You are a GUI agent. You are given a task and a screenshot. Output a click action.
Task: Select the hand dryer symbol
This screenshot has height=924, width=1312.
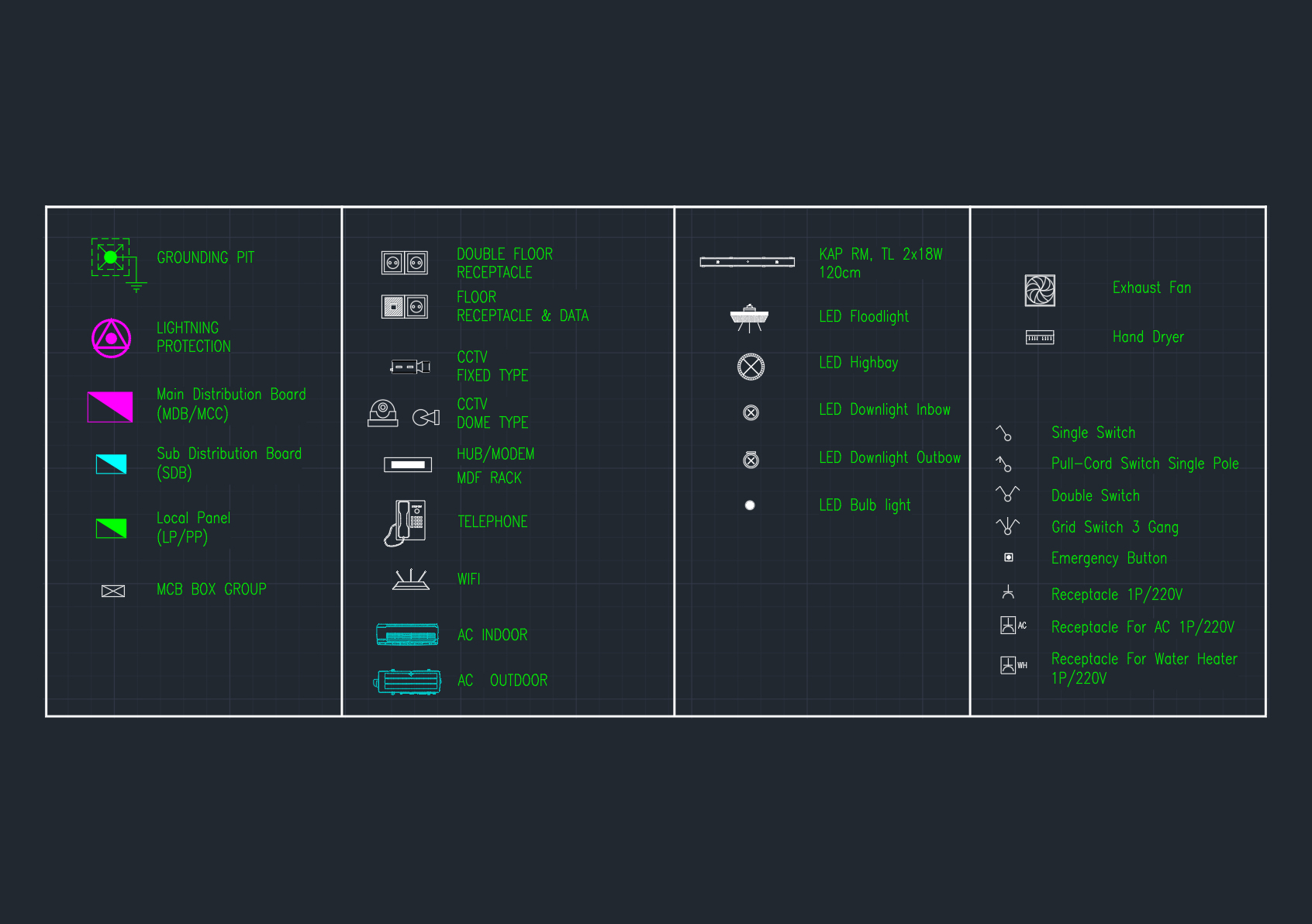1040,338
